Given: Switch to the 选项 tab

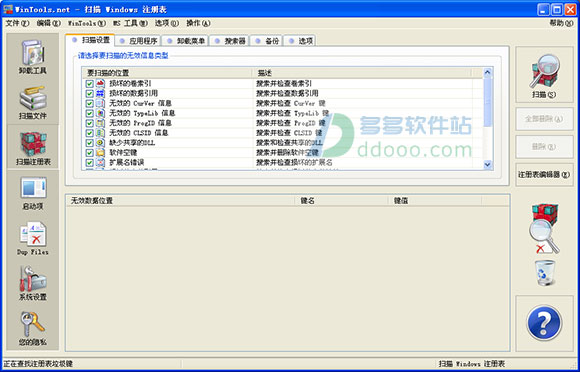Looking at the screenshot, I should click(x=300, y=41).
